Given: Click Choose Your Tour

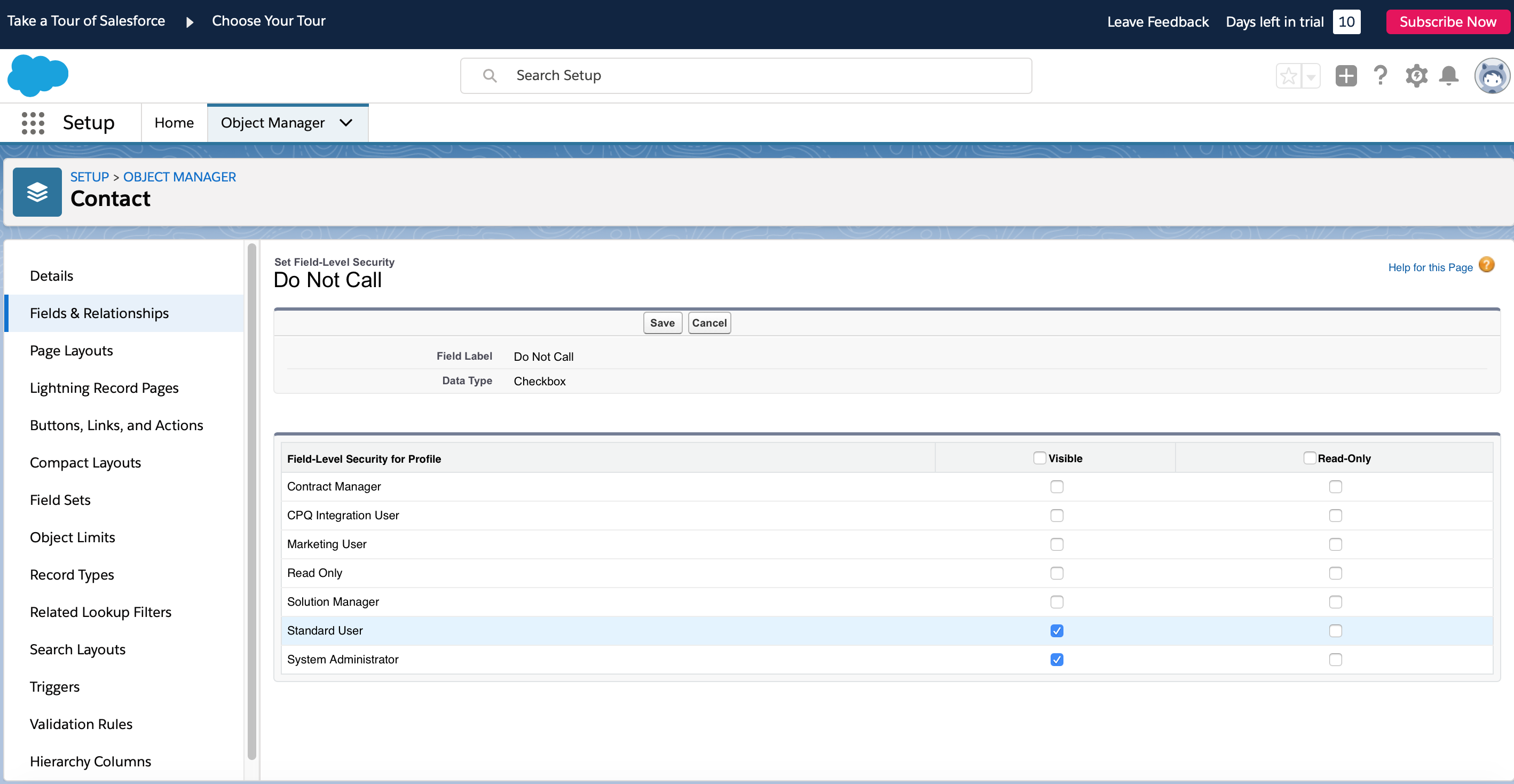Looking at the screenshot, I should (269, 21).
